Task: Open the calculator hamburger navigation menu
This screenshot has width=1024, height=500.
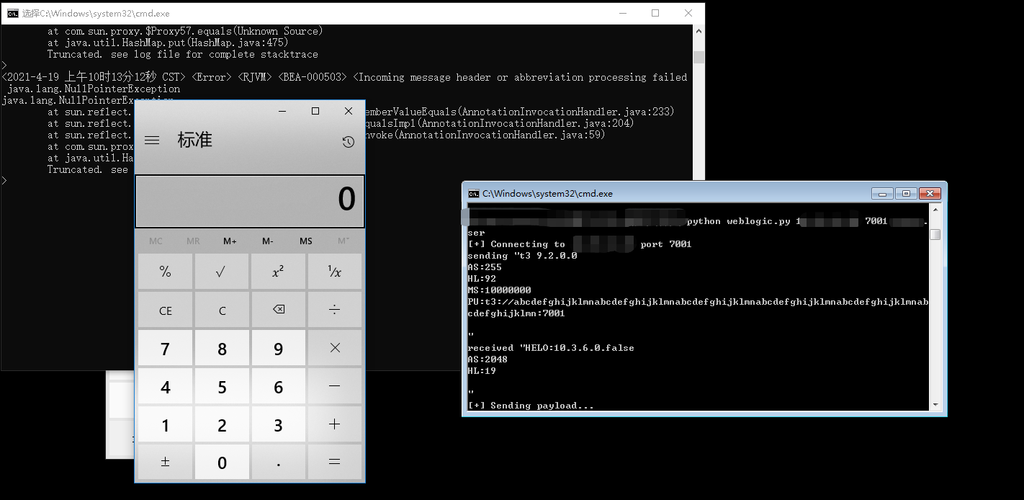Action: click(x=152, y=141)
